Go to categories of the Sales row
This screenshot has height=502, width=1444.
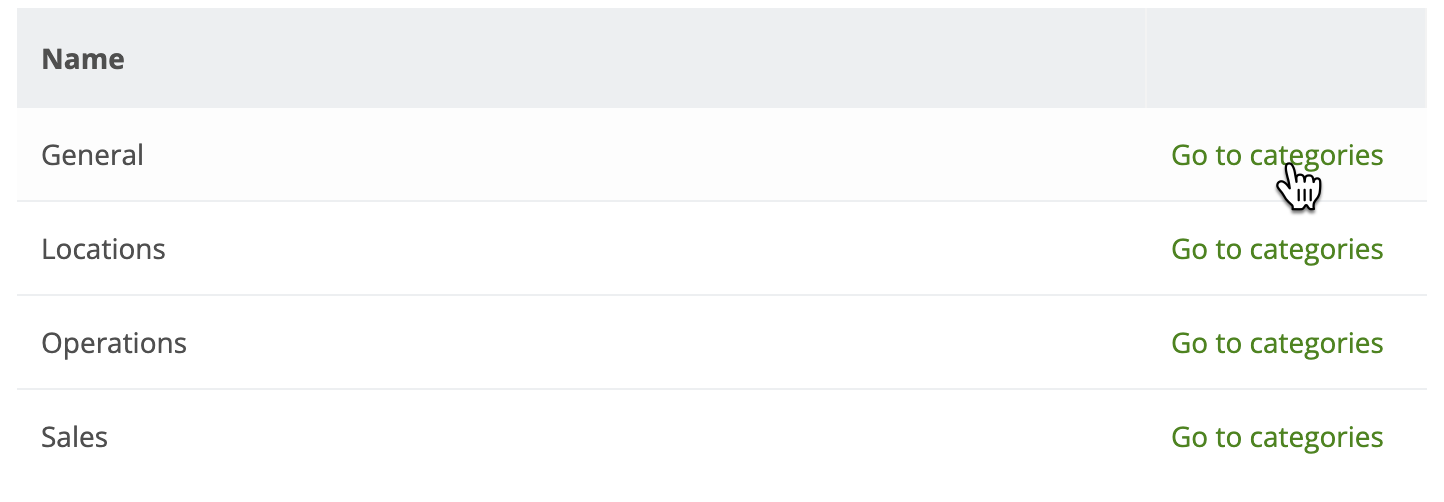tap(1276, 437)
